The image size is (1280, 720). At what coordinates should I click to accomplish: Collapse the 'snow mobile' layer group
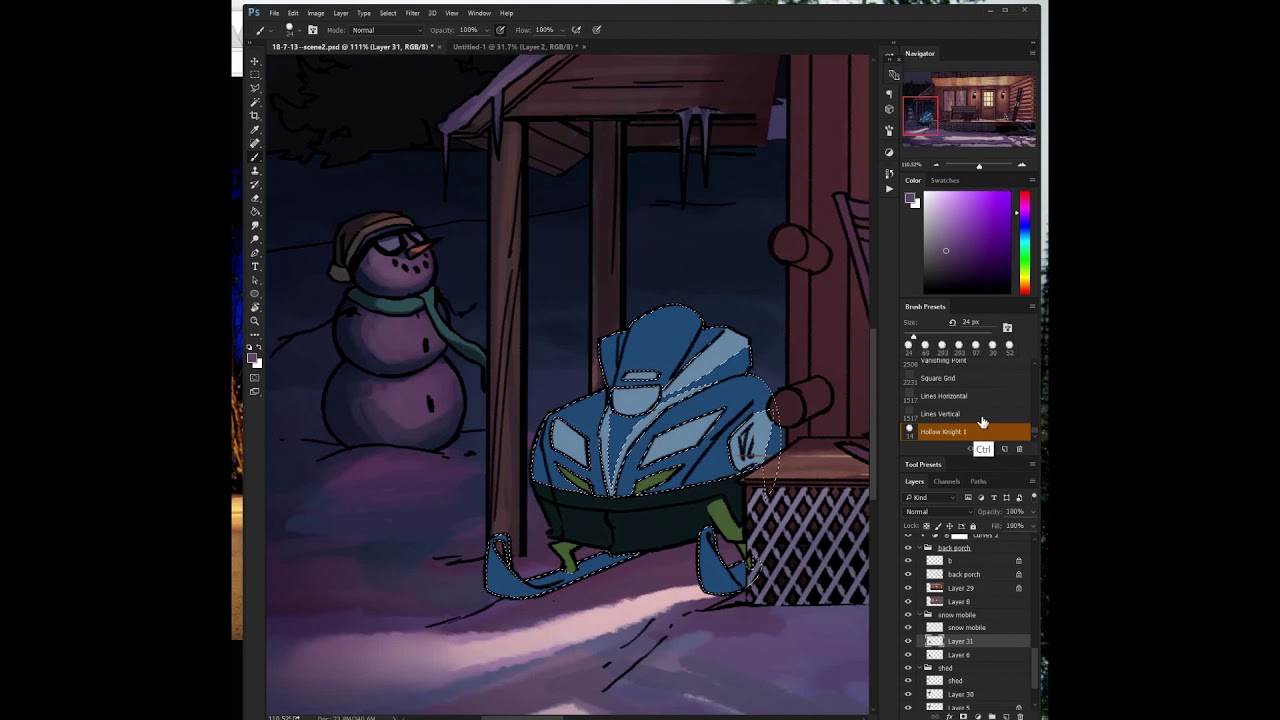point(919,615)
